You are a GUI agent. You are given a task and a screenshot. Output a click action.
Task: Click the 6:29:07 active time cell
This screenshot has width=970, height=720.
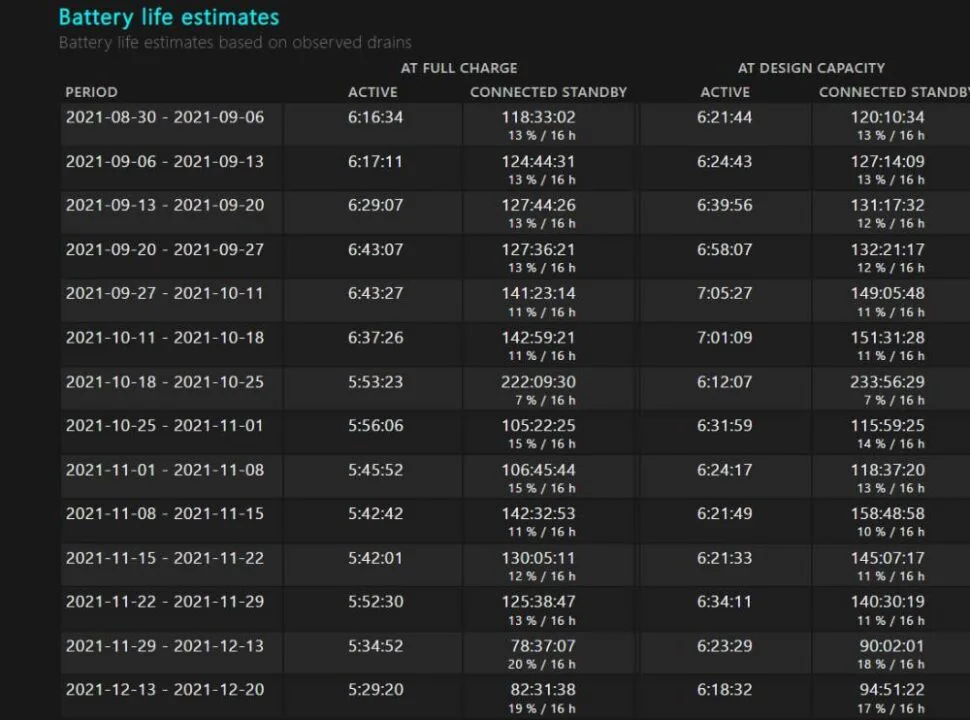click(376, 205)
